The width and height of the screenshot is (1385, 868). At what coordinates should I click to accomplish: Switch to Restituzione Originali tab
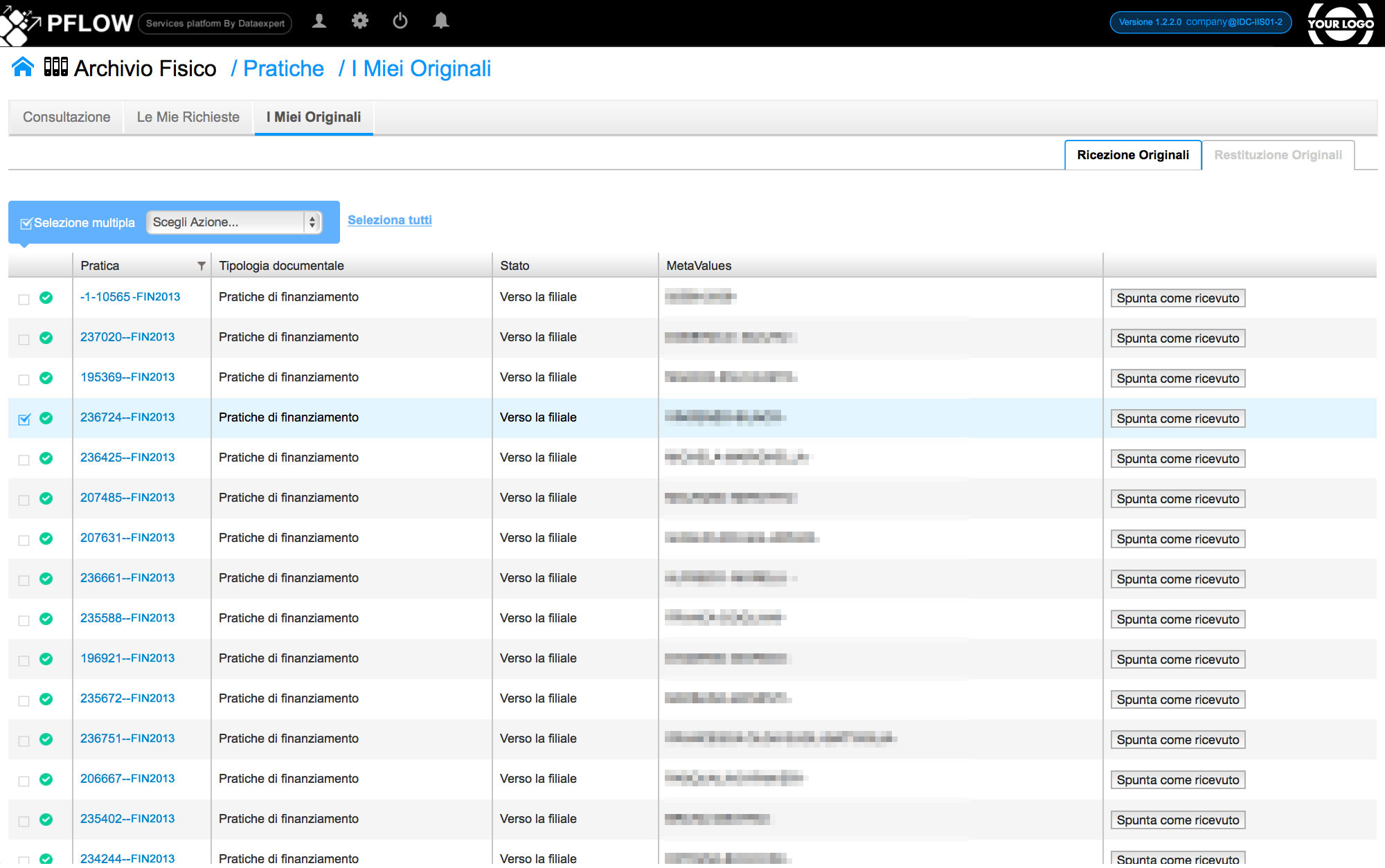tap(1278, 155)
